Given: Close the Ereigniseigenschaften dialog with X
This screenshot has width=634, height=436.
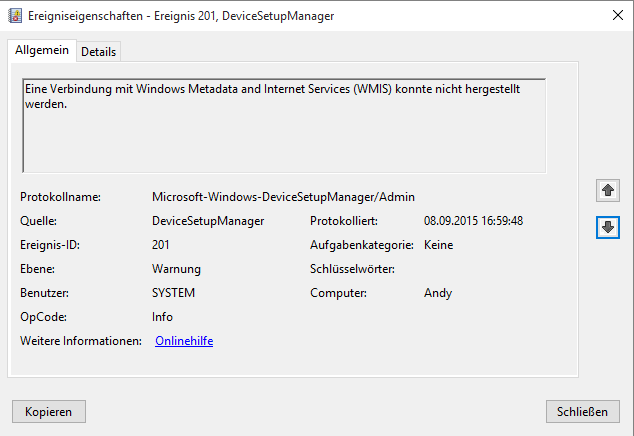Looking at the screenshot, I should pyautogui.click(x=614, y=16).
